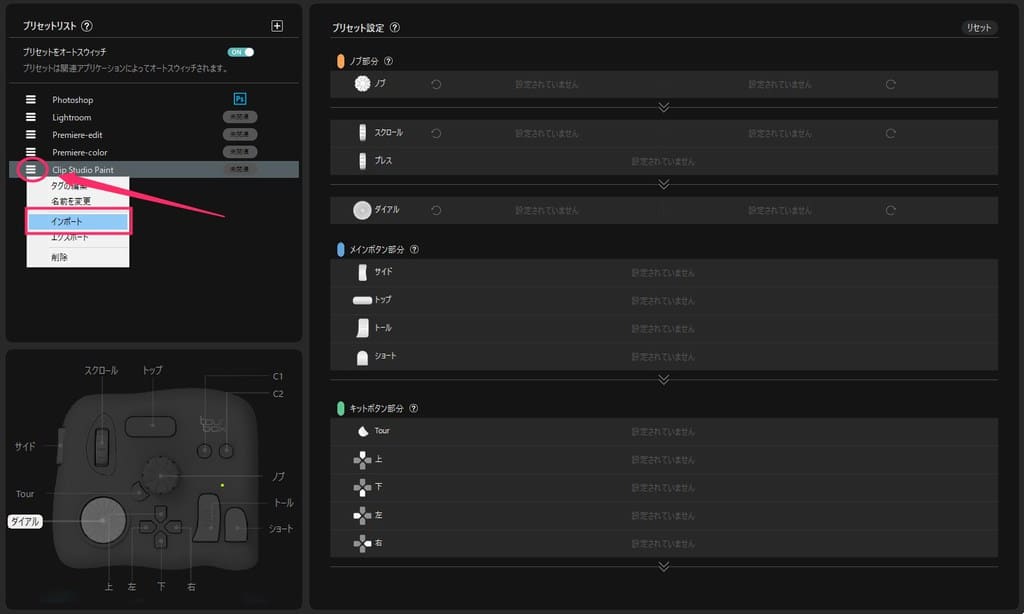1024x614 pixels.
Task: Click the Photoshop Ps application icon
Action: click(x=239, y=99)
